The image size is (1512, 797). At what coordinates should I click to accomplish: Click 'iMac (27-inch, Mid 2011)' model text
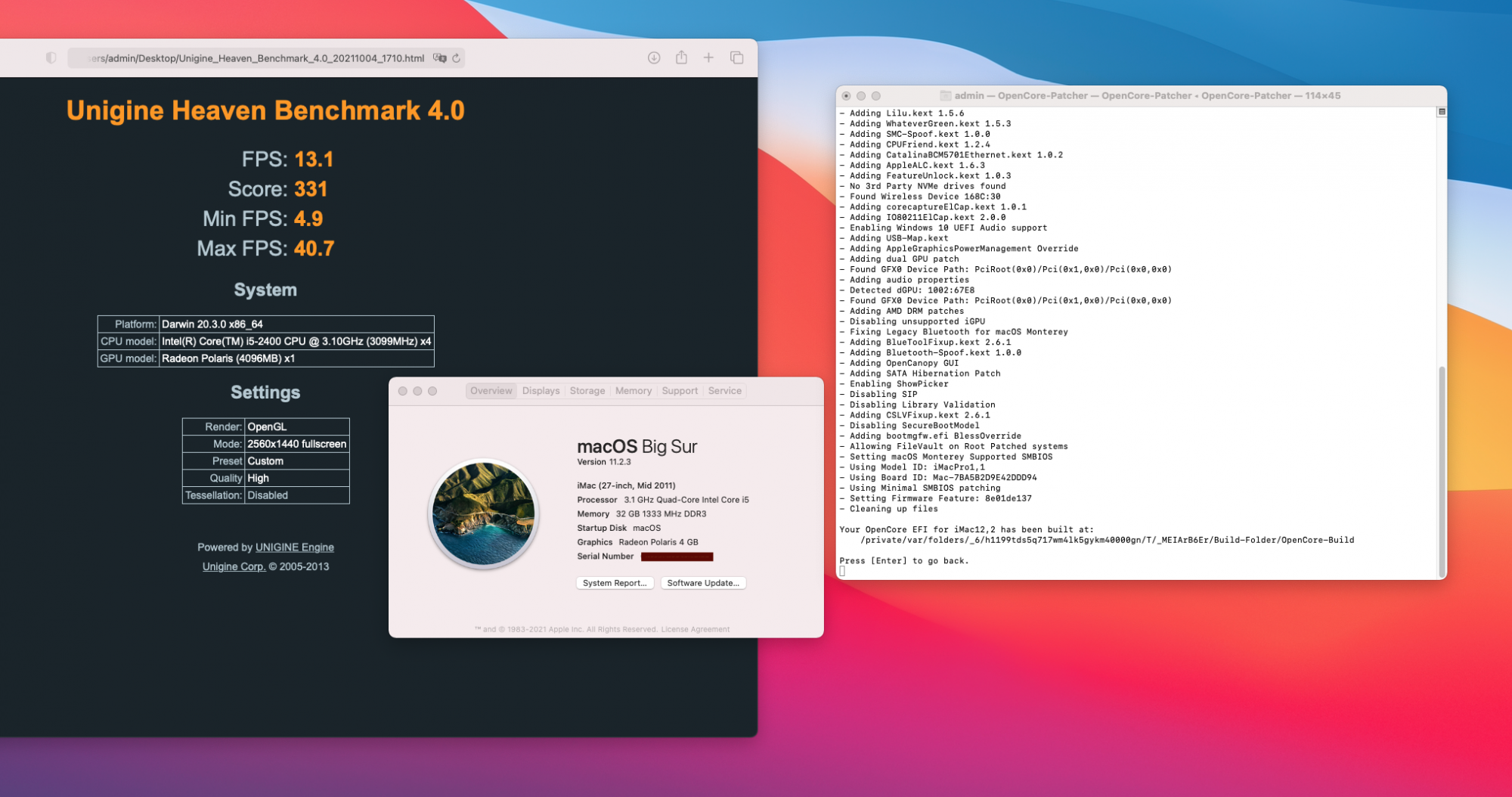(x=626, y=485)
